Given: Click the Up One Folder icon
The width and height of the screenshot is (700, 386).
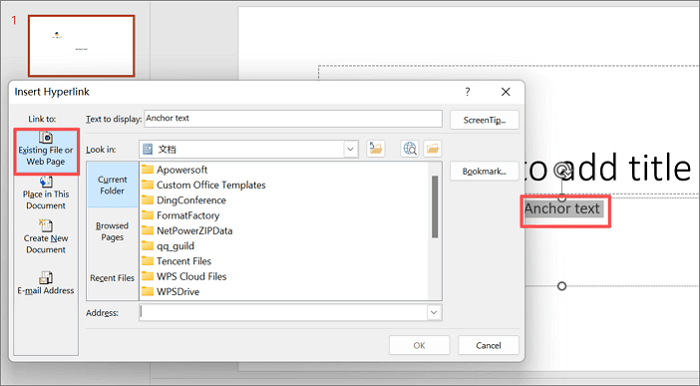Looking at the screenshot, I should click(x=376, y=149).
